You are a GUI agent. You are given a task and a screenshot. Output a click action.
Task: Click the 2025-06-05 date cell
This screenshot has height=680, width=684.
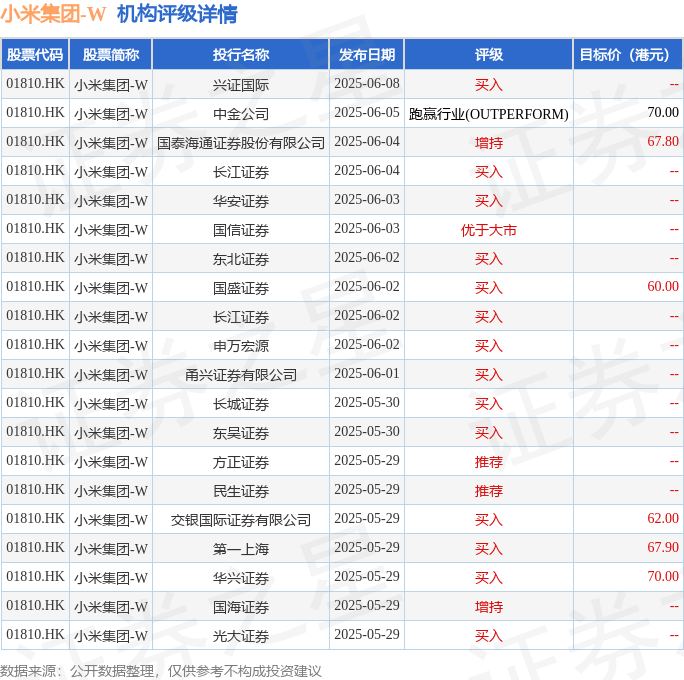367,112
